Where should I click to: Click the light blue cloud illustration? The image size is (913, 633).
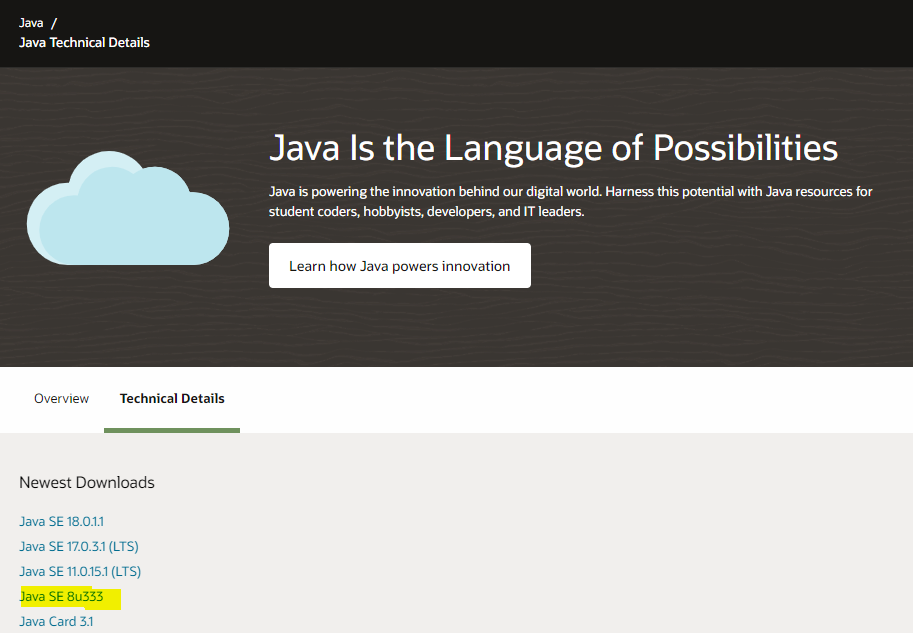coord(128,208)
